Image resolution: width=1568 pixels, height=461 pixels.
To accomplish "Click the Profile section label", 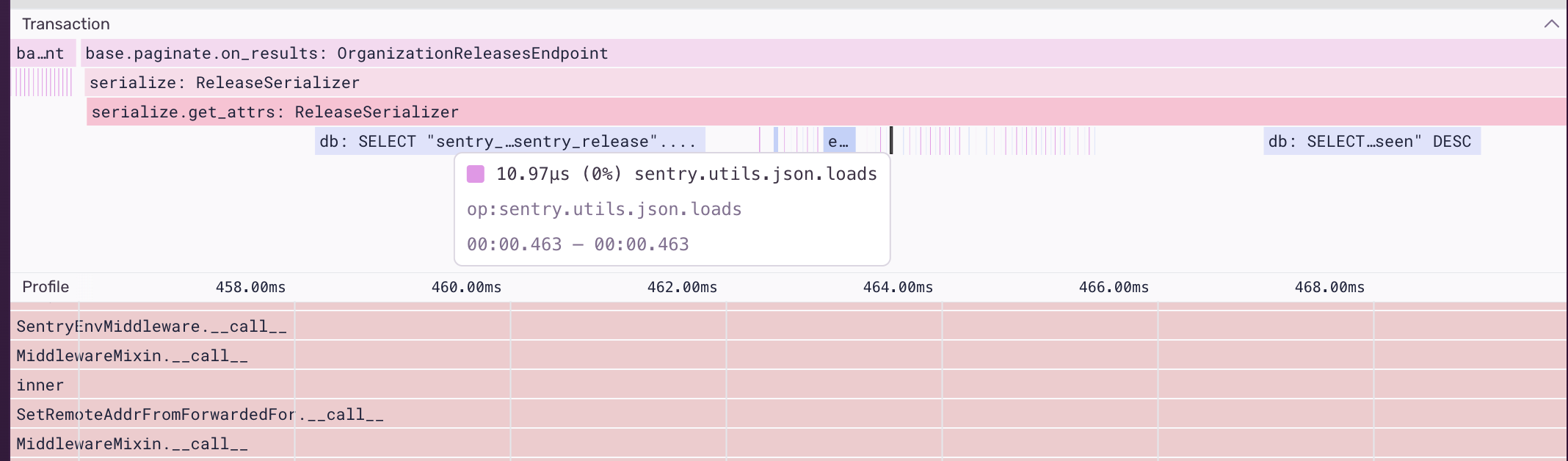I will pyautogui.click(x=46, y=287).
